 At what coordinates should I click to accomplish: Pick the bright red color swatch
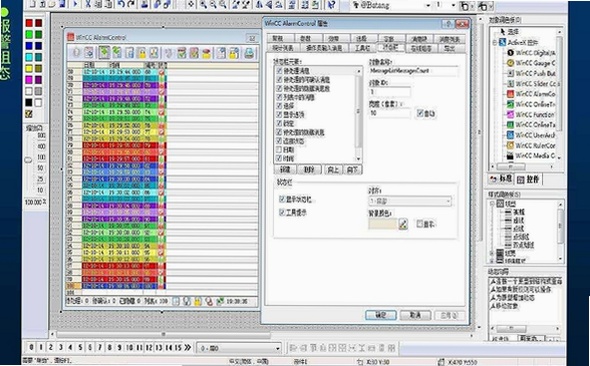[29, 23]
